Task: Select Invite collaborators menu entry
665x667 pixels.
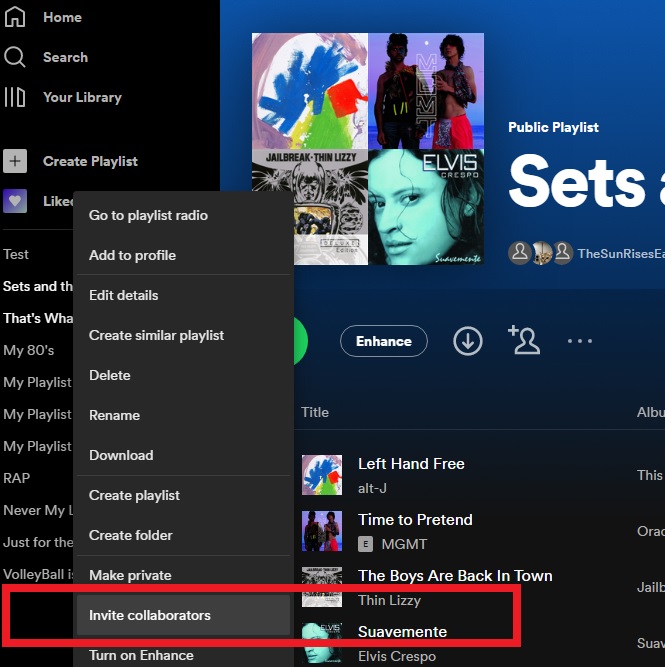Action: click(183, 615)
